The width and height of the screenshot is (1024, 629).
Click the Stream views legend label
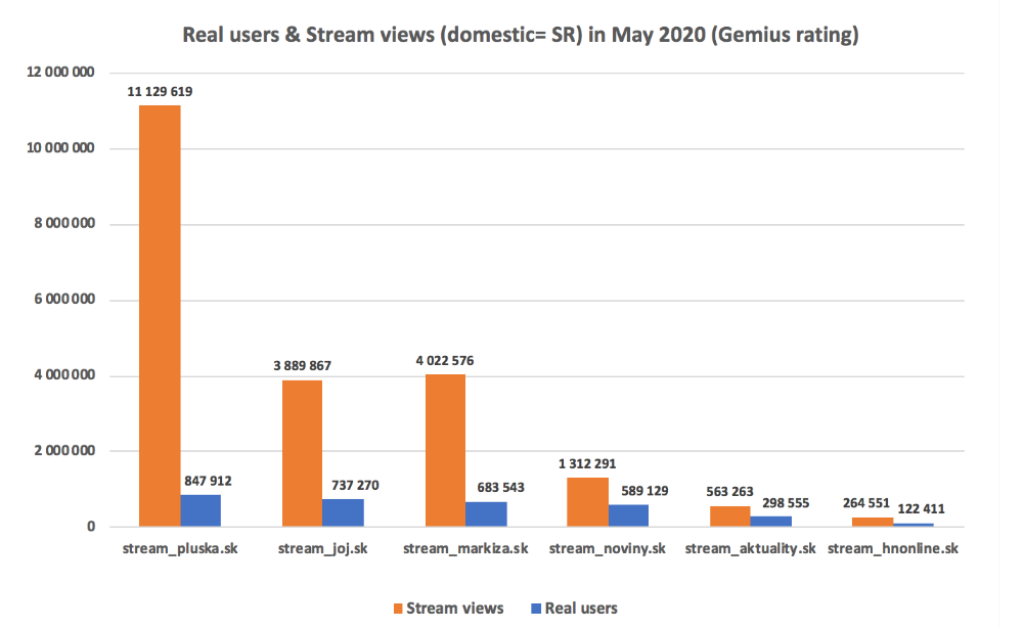[x=455, y=609]
